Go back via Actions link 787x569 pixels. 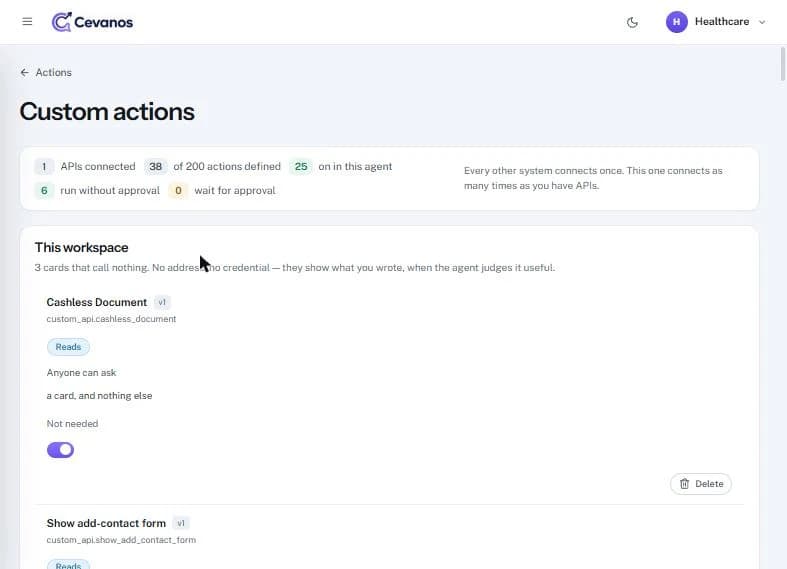click(54, 73)
